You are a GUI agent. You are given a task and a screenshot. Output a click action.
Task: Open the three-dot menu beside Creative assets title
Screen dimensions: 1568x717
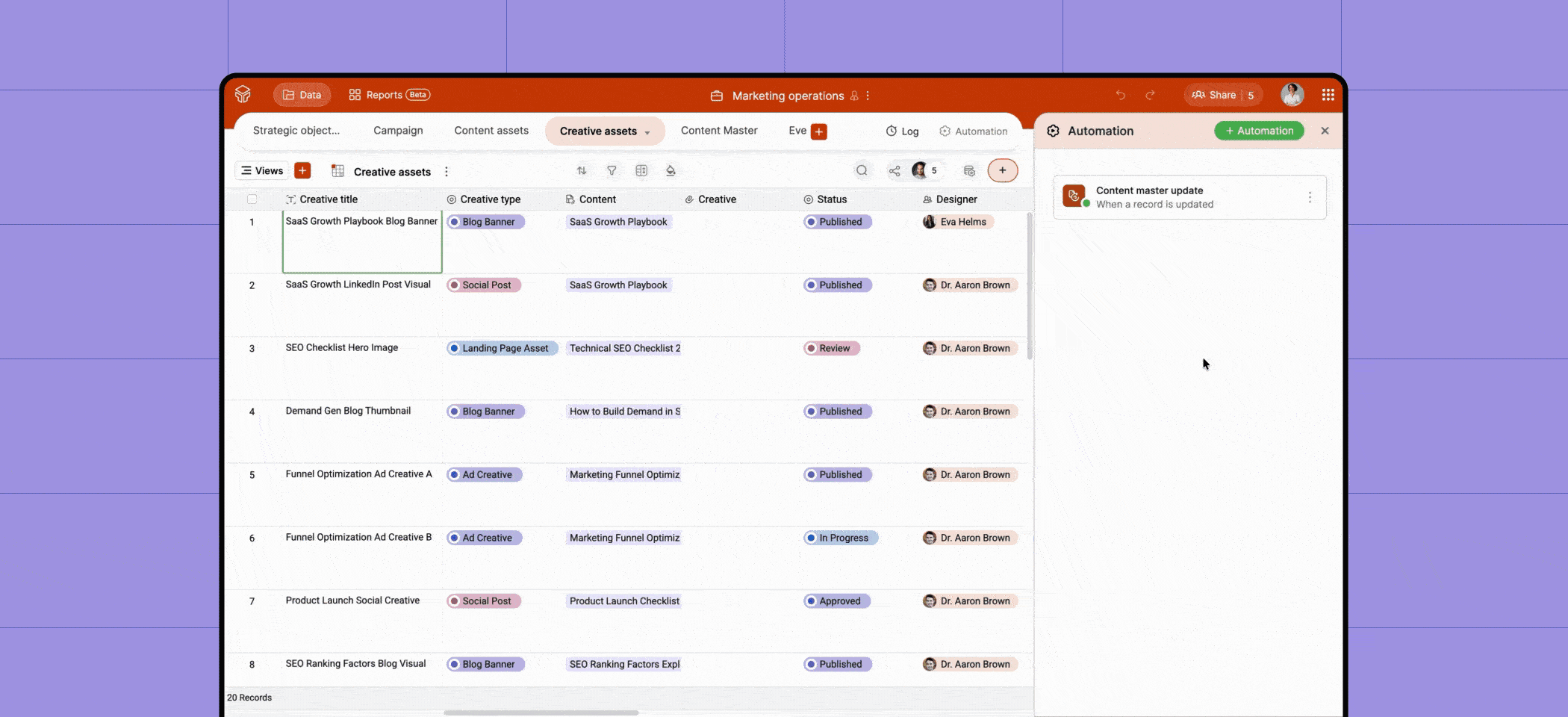coord(446,171)
